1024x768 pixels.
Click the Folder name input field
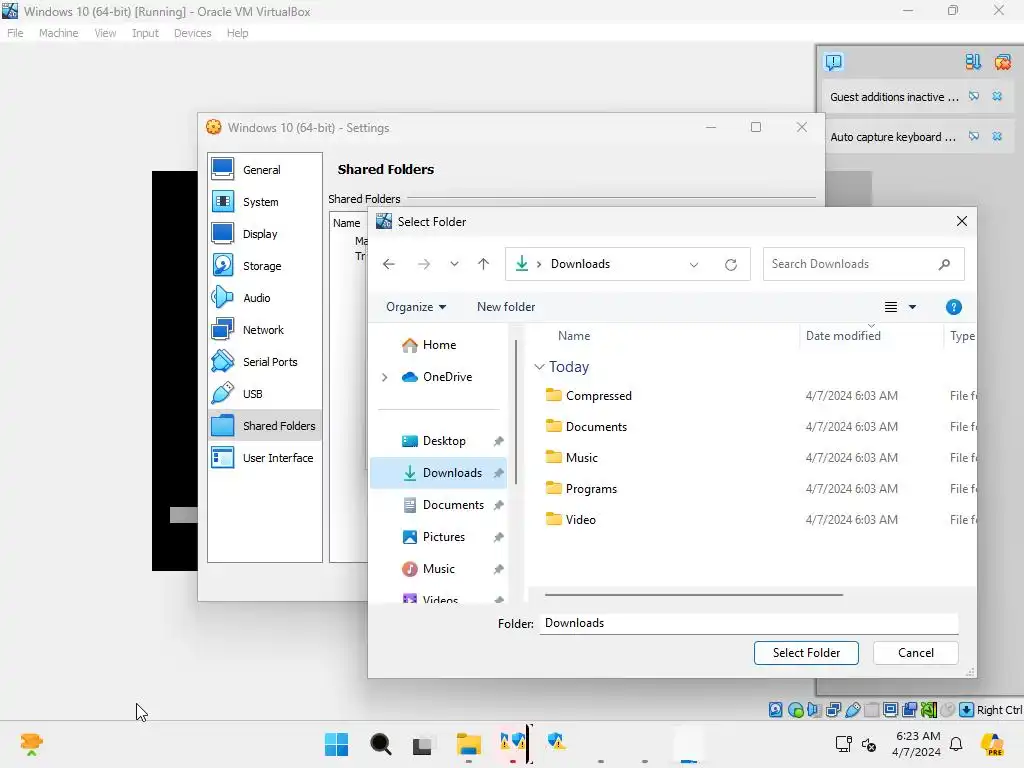(749, 623)
